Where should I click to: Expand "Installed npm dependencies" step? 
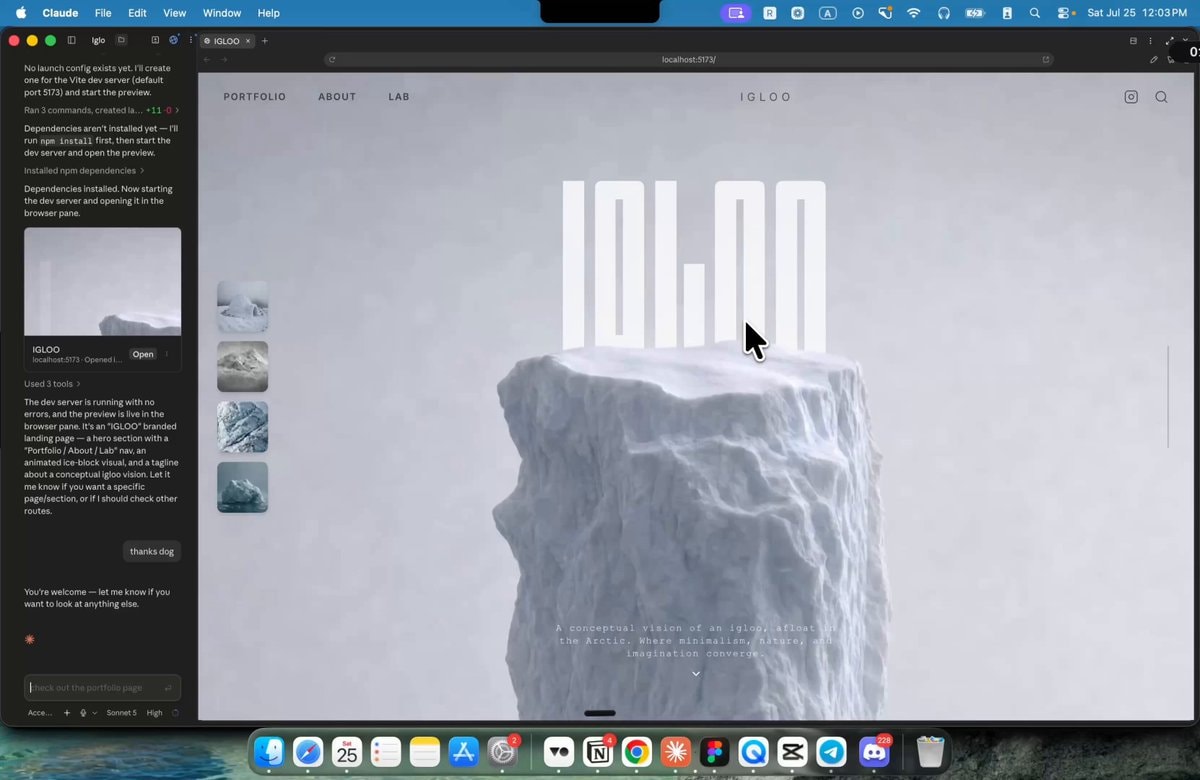[84, 170]
